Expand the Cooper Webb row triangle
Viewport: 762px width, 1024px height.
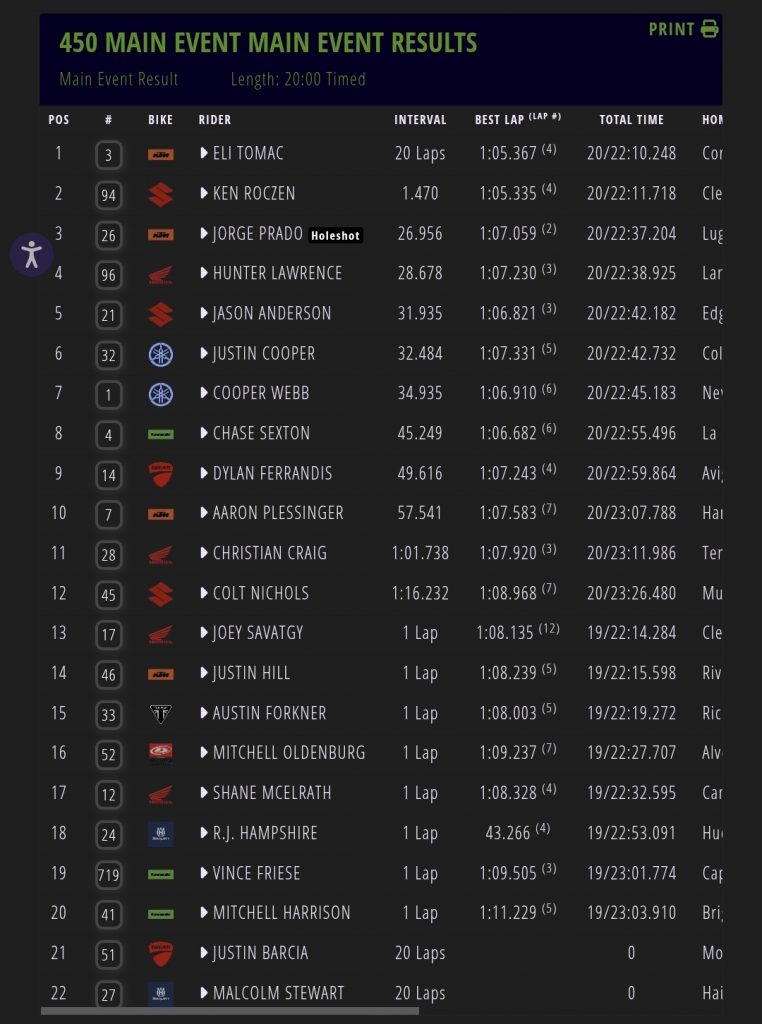204,394
